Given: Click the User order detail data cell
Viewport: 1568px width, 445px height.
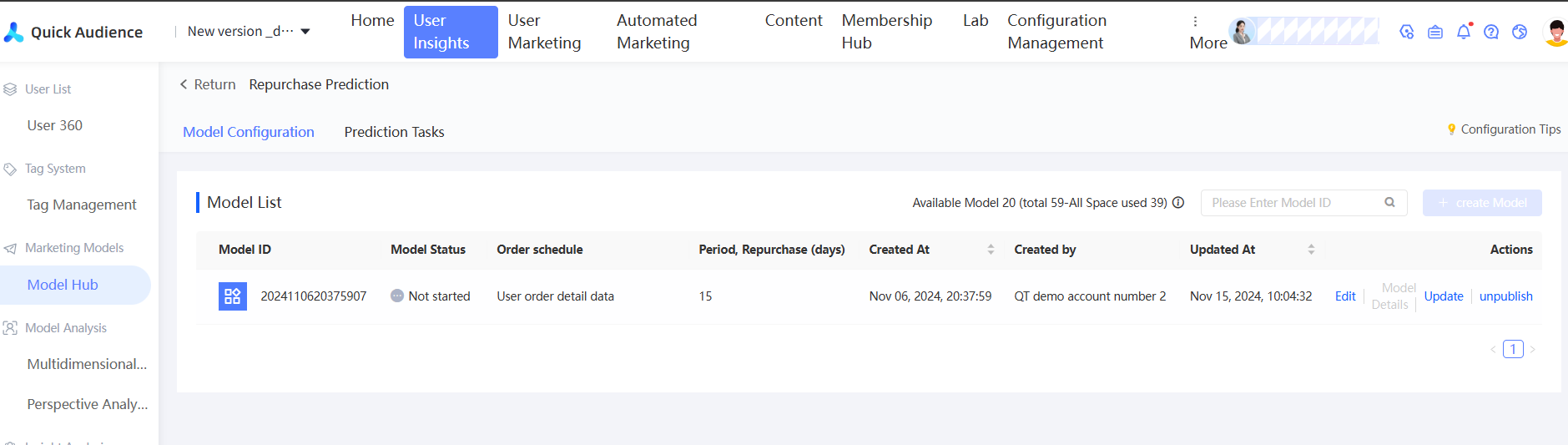Looking at the screenshot, I should (555, 296).
